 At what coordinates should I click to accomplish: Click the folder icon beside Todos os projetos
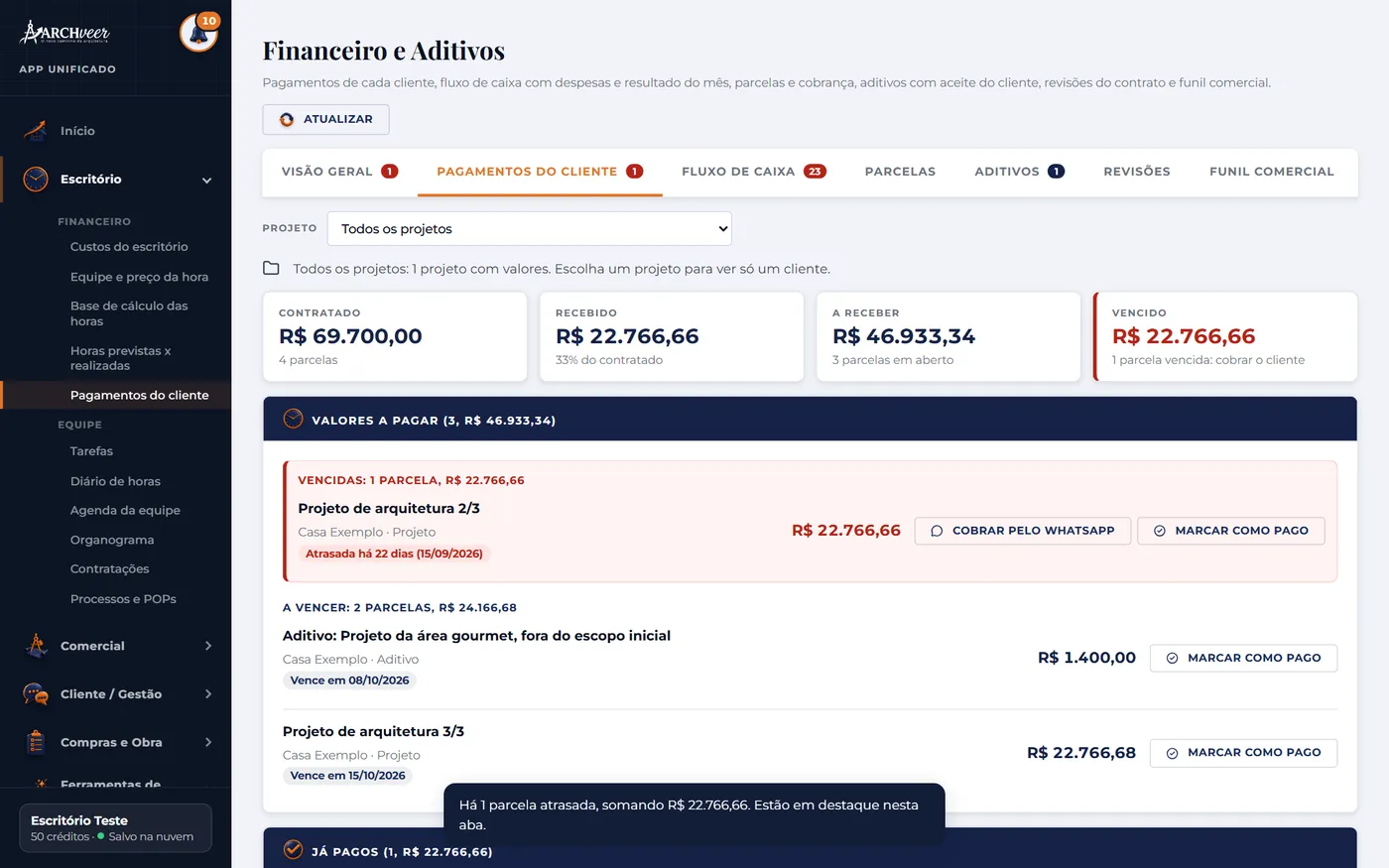(x=271, y=269)
